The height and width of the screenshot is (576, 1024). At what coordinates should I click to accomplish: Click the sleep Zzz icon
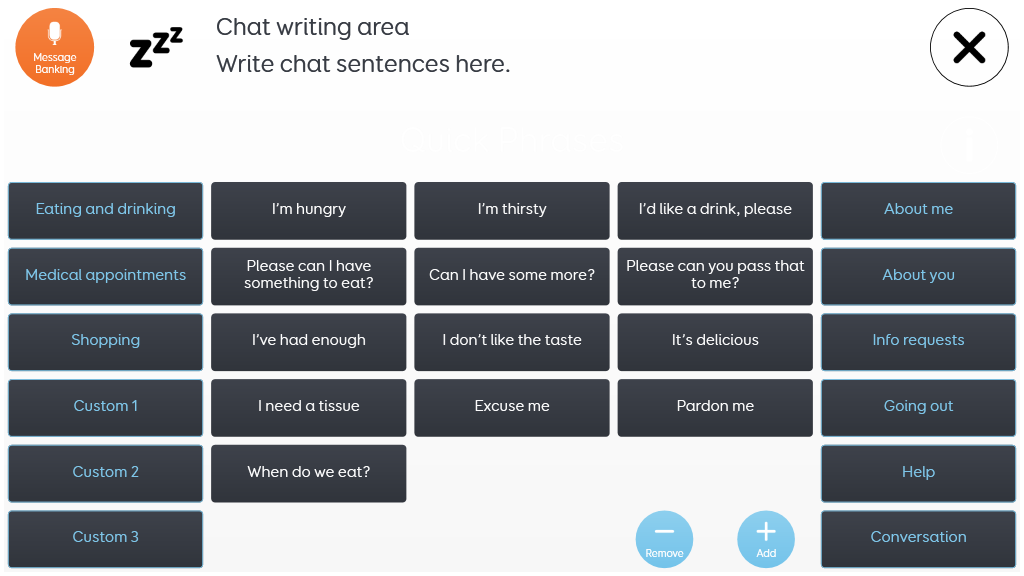157,48
